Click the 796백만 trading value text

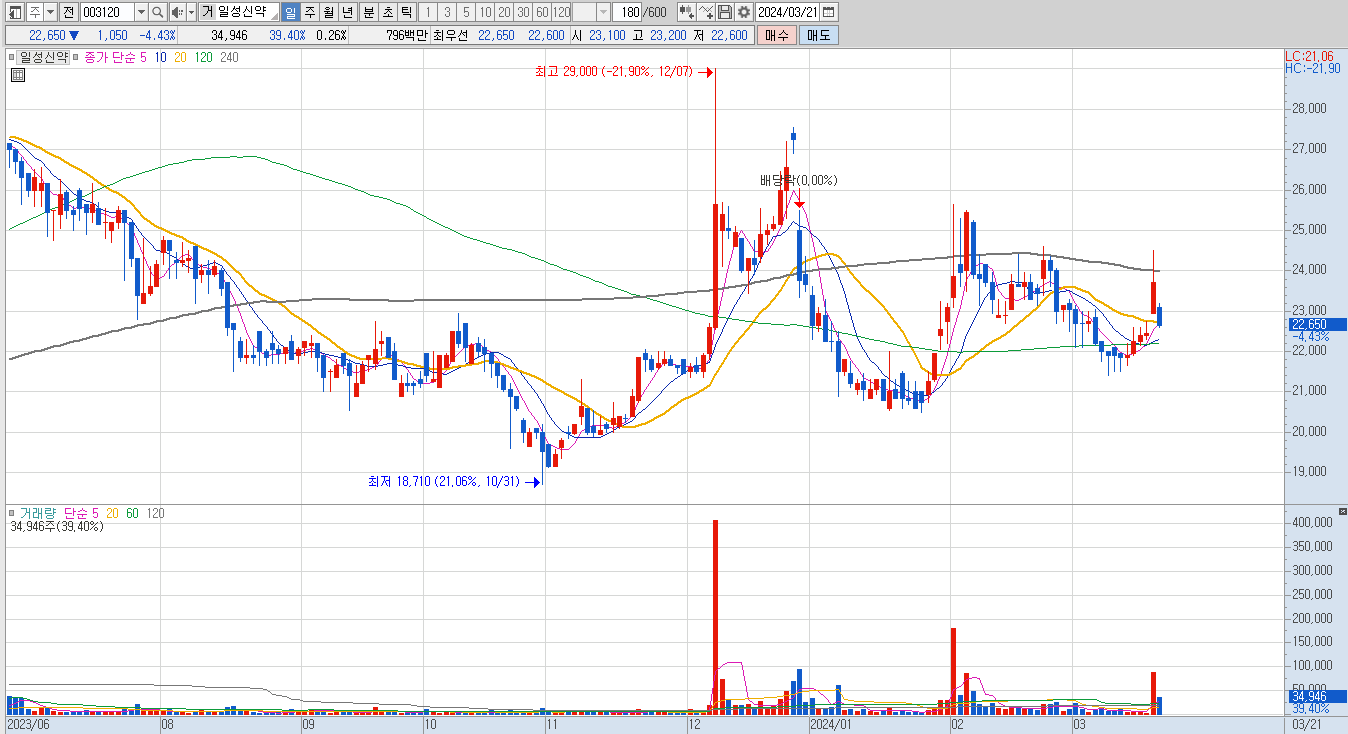tap(407, 35)
